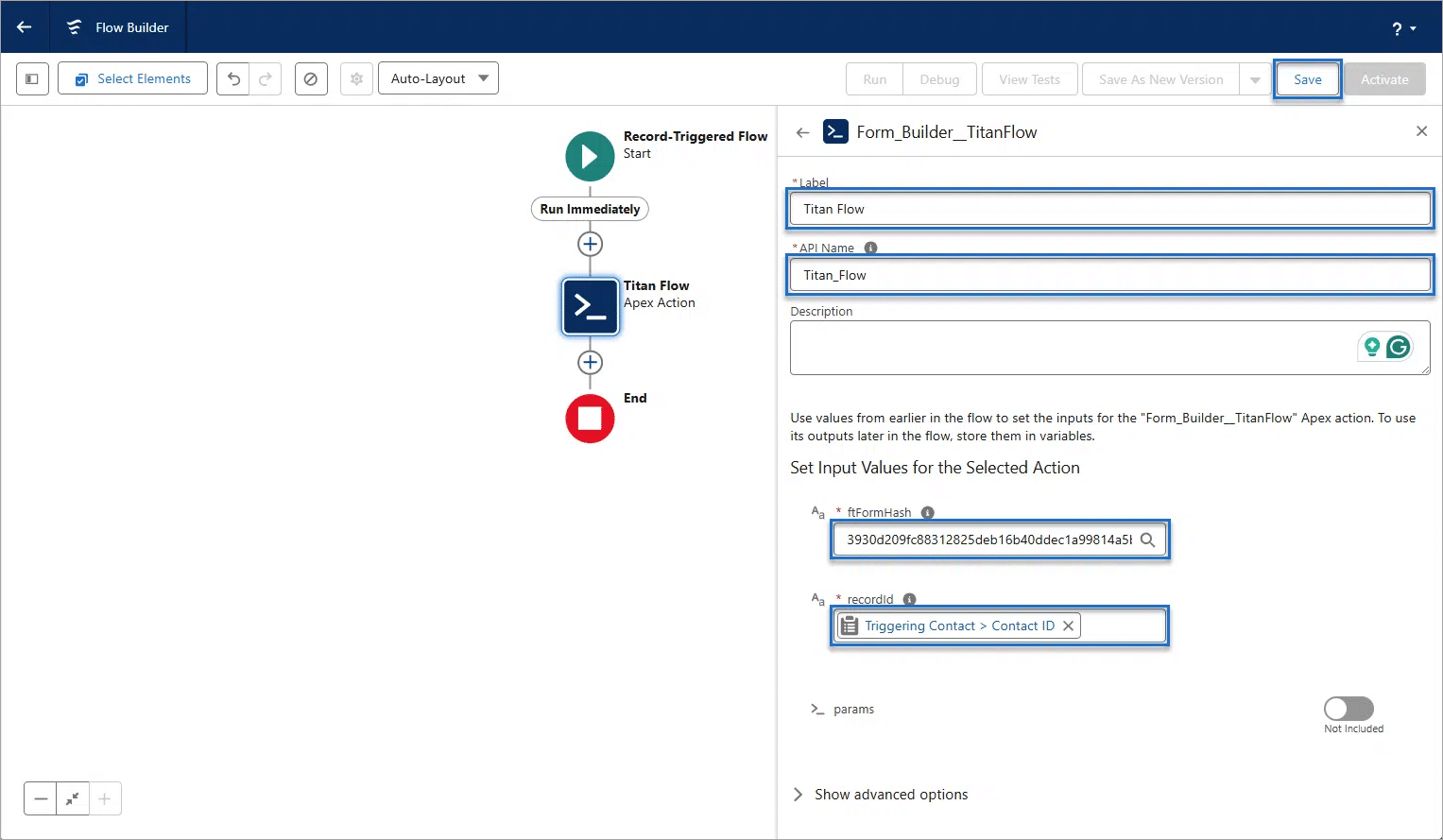
Task: Edit the API Name field
Action: coord(1109,275)
